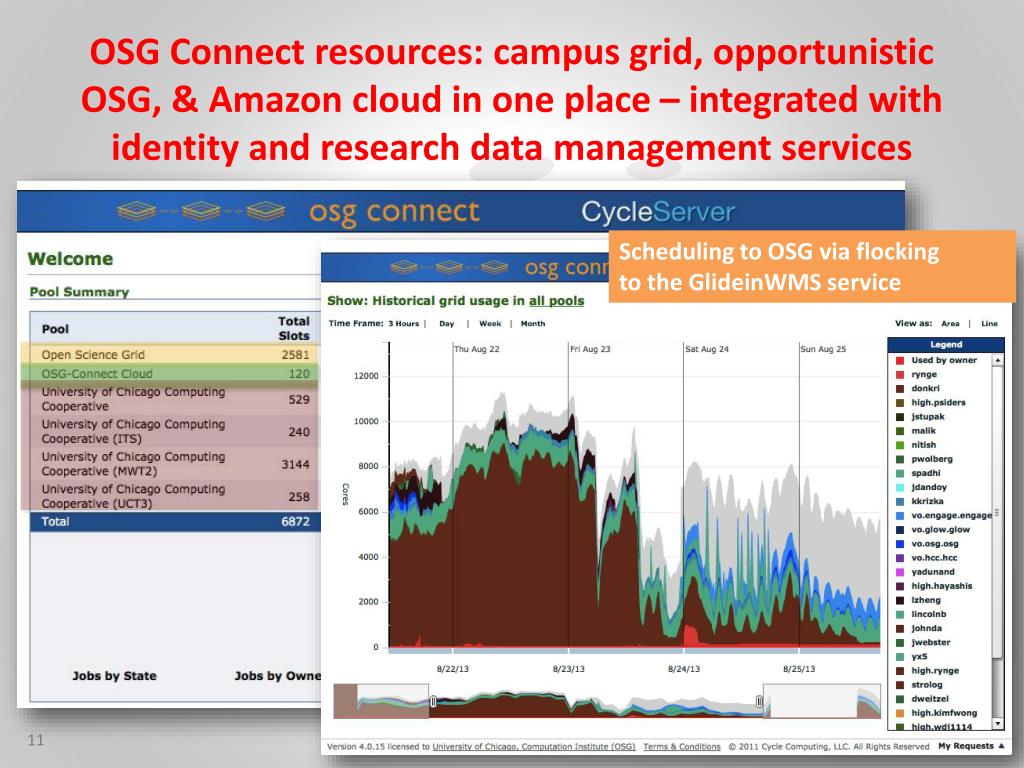The width and height of the screenshot is (1024, 768).
Task: Select legend entry 'vo.glow.glow'
Action: [x=940, y=530]
